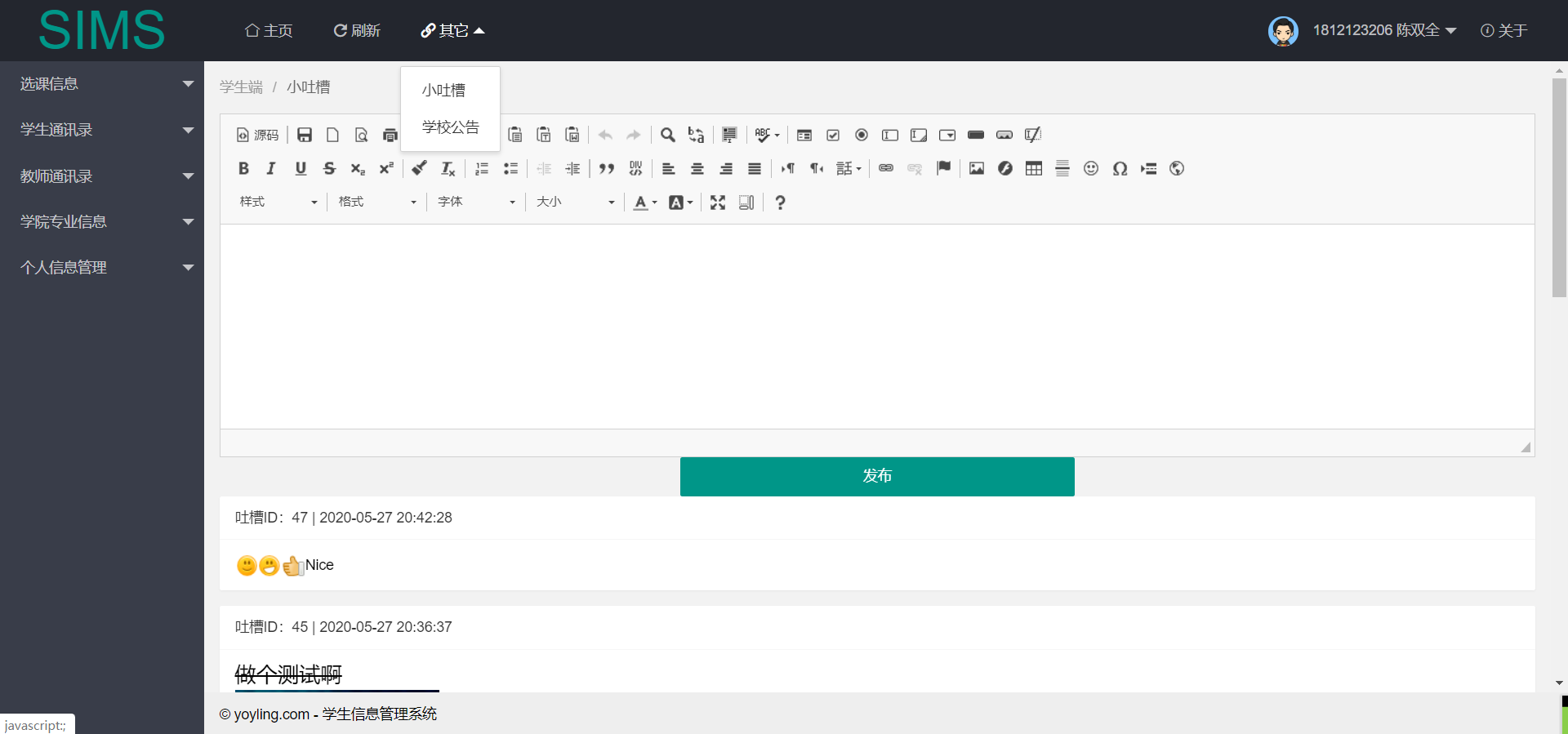Insert a checkbox form element
Screen dimensions: 1568x734
[833, 135]
